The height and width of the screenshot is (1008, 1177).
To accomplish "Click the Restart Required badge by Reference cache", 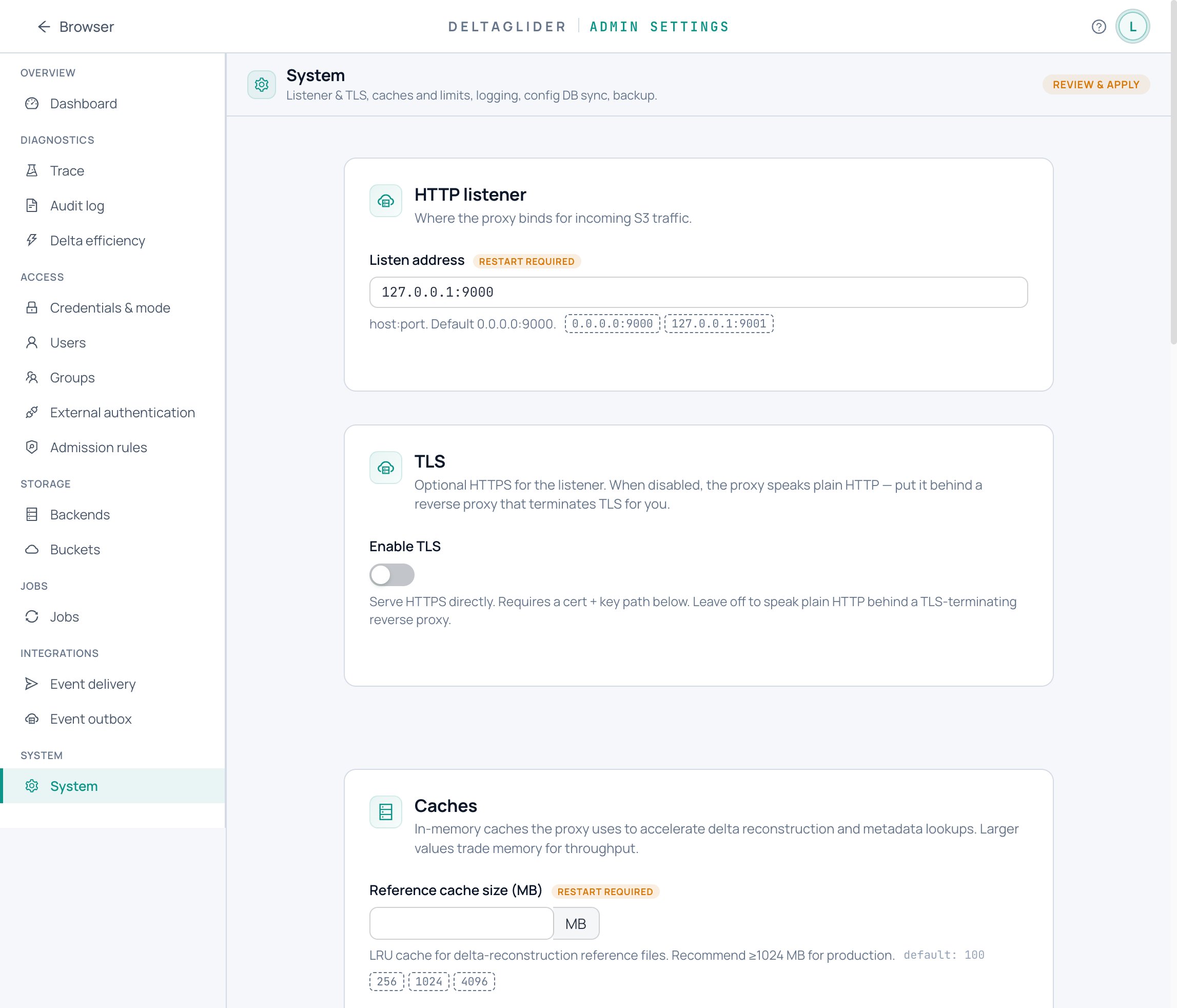I will [605, 891].
